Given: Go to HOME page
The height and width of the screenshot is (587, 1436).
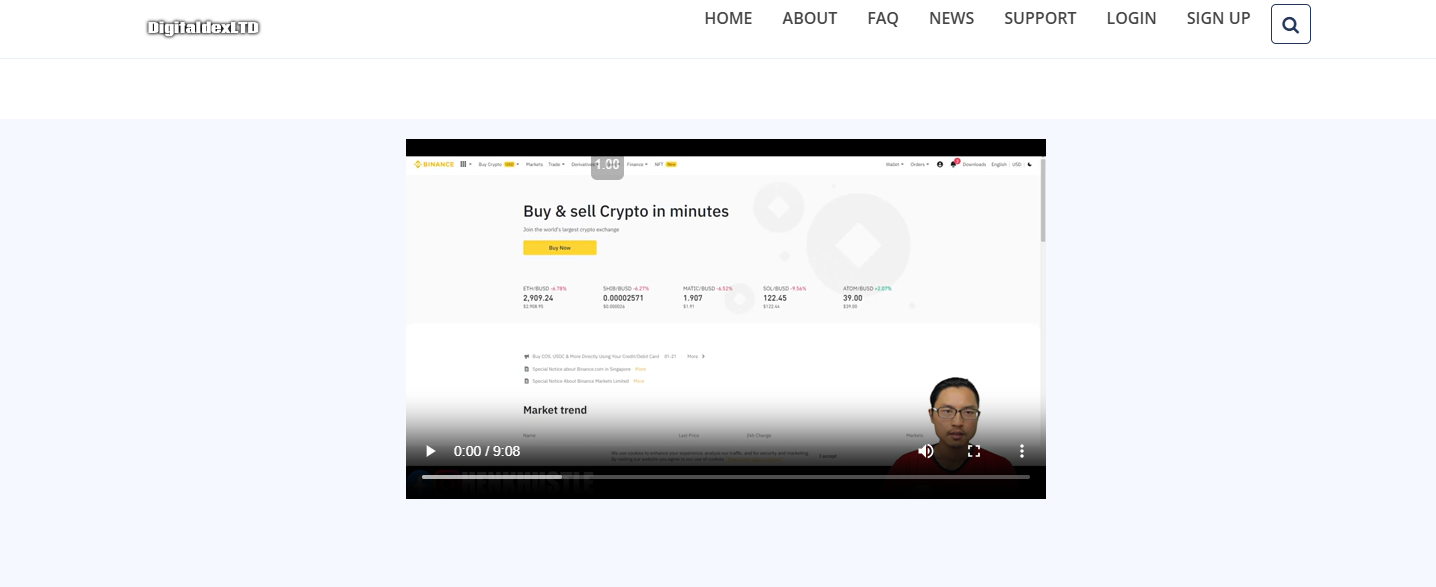Looking at the screenshot, I should coord(728,18).
